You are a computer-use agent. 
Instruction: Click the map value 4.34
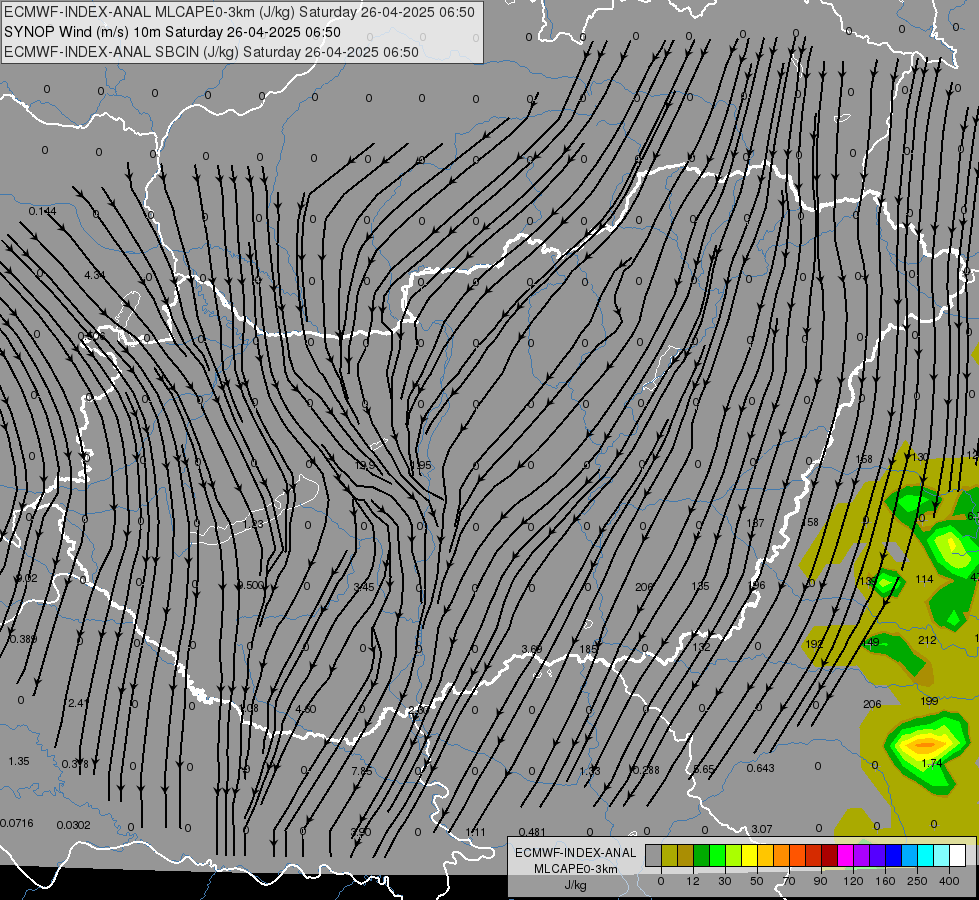pos(95,275)
